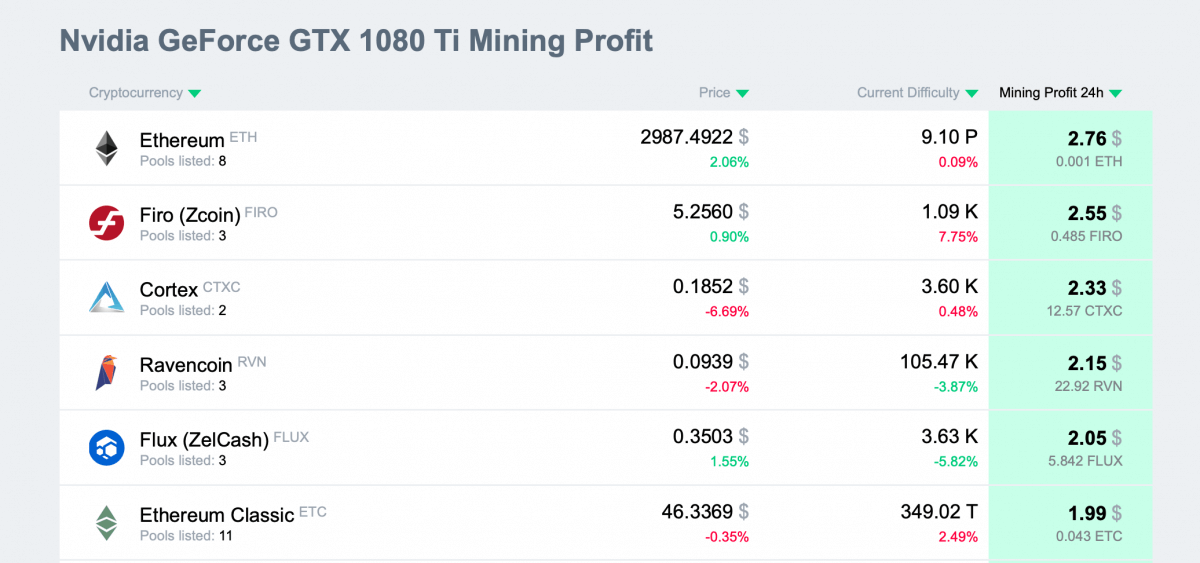
Task: Open the Ethereum coin name link
Action: pyautogui.click(x=182, y=140)
